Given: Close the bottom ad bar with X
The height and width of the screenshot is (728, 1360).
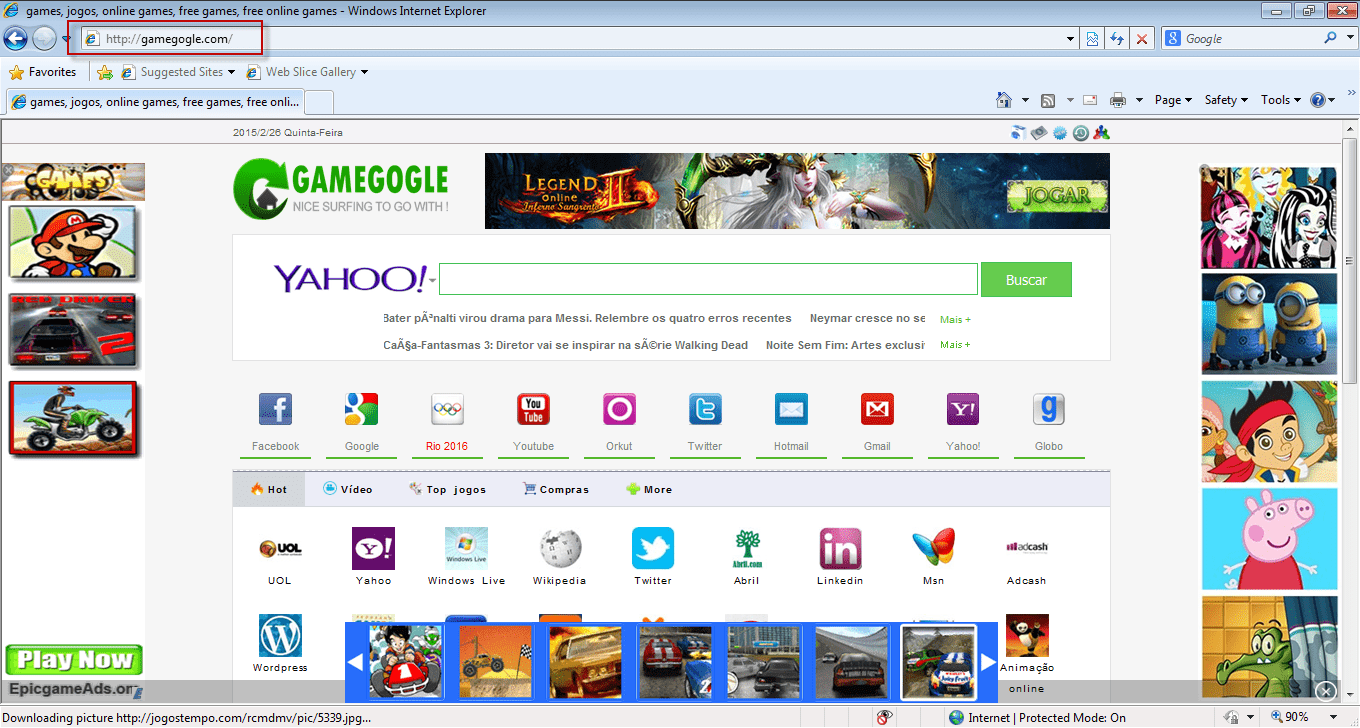Looking at the screenshot, I should 1326,691.
